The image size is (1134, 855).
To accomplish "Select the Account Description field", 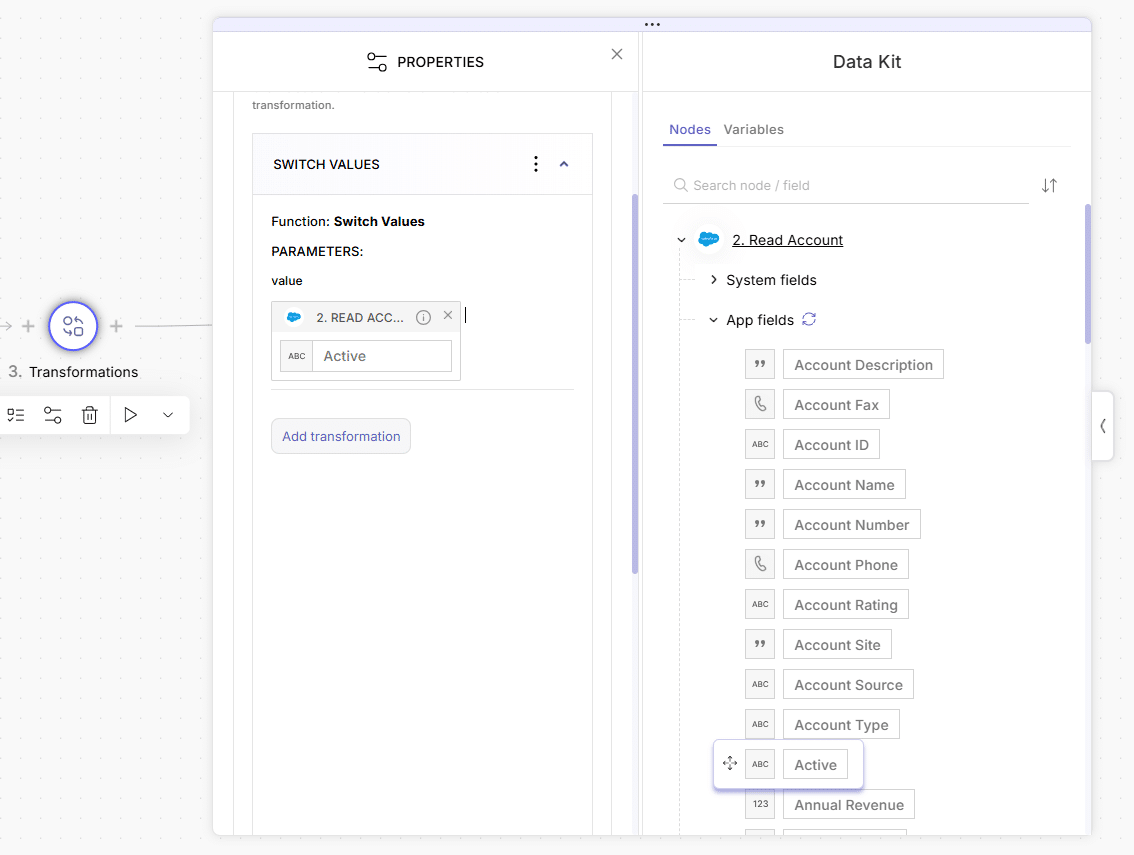I will pos(864,365).
